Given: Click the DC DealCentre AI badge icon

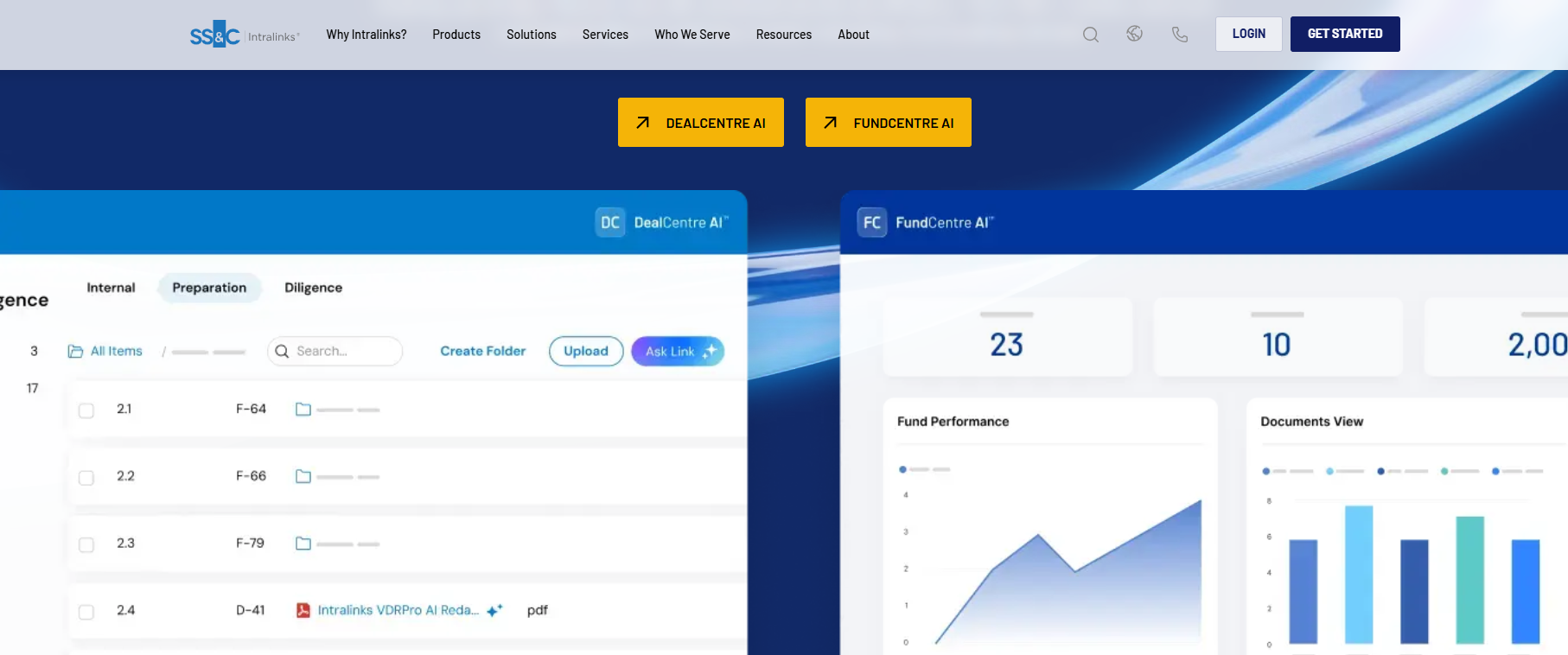Looking at the screenshot, I should click(610, 222).
